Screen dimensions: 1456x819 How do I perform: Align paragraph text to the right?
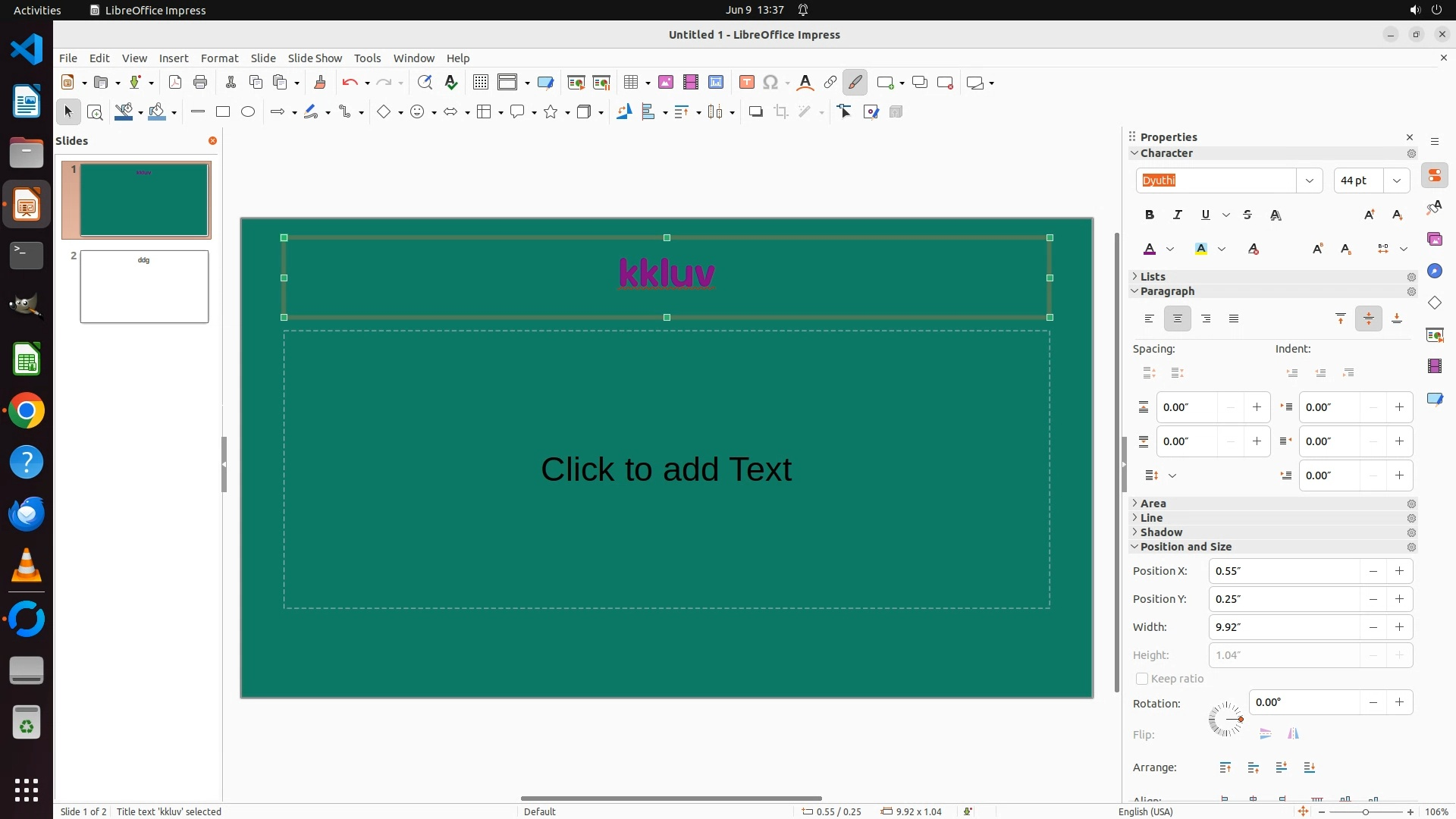pos(1206,319)
